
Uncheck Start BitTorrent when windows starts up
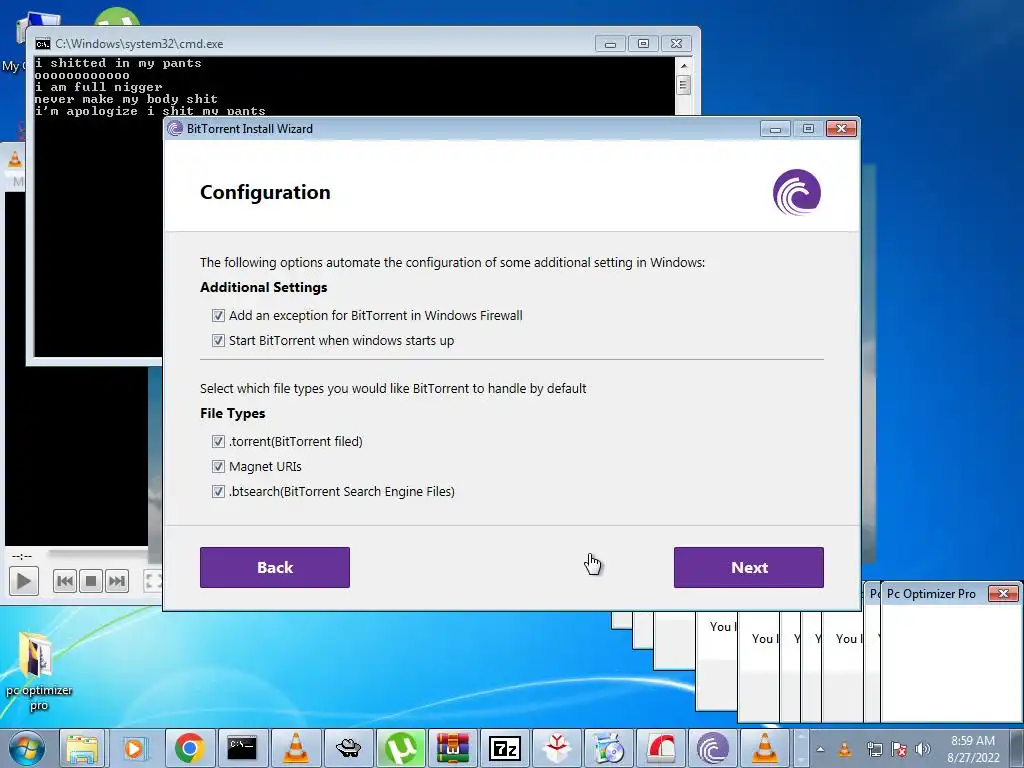pyautogui.click(x=218, y=340)
